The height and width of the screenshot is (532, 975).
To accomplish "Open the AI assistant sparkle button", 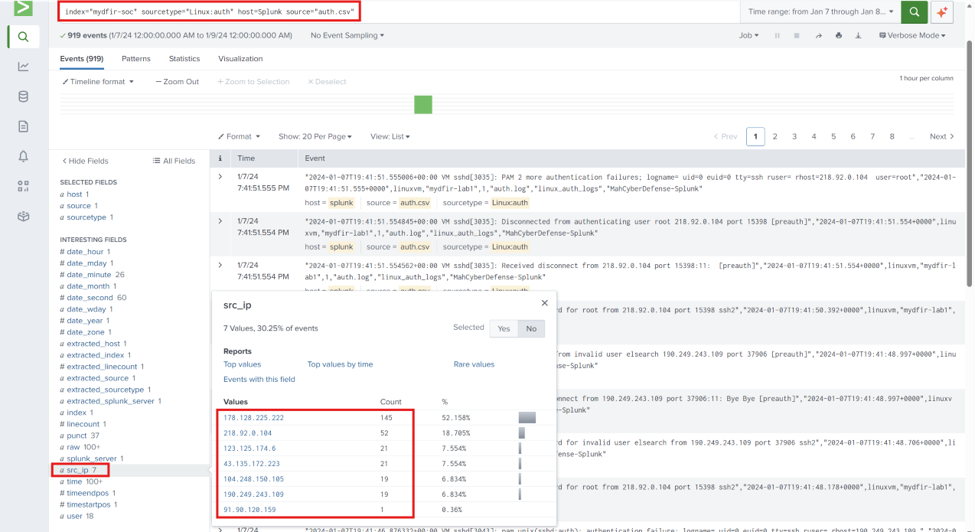I will [x=942, y=12].
